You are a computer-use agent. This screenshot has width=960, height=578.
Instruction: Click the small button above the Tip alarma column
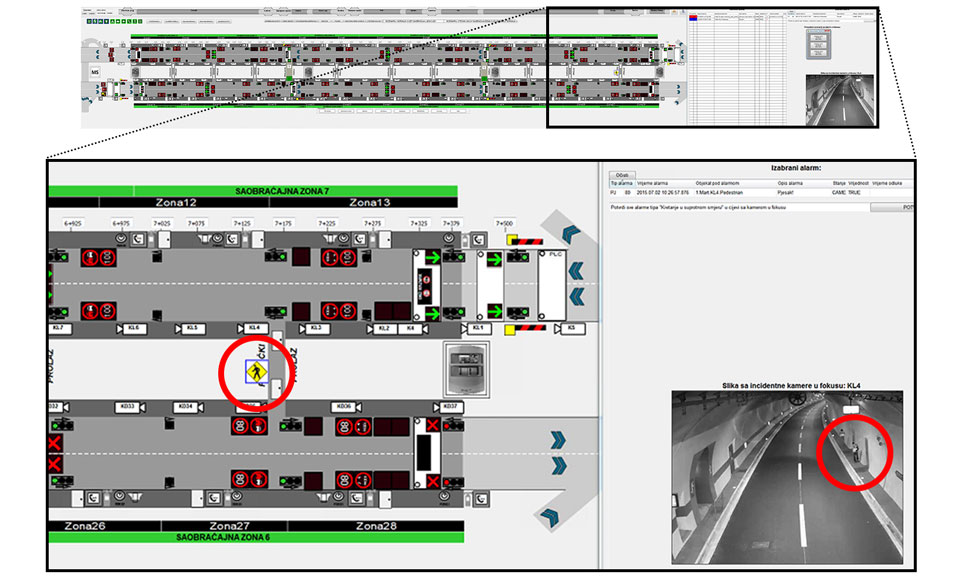622,175
